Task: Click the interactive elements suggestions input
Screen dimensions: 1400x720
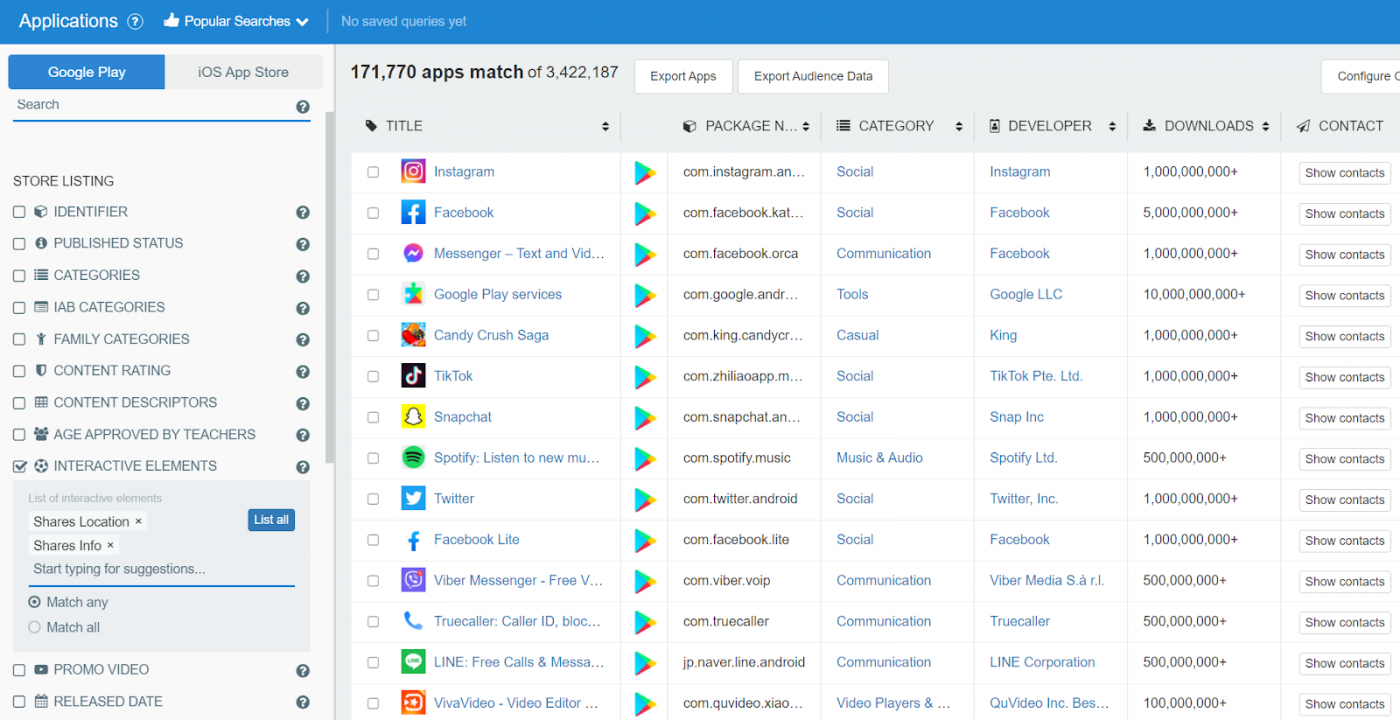Action: tap(161, 569)
